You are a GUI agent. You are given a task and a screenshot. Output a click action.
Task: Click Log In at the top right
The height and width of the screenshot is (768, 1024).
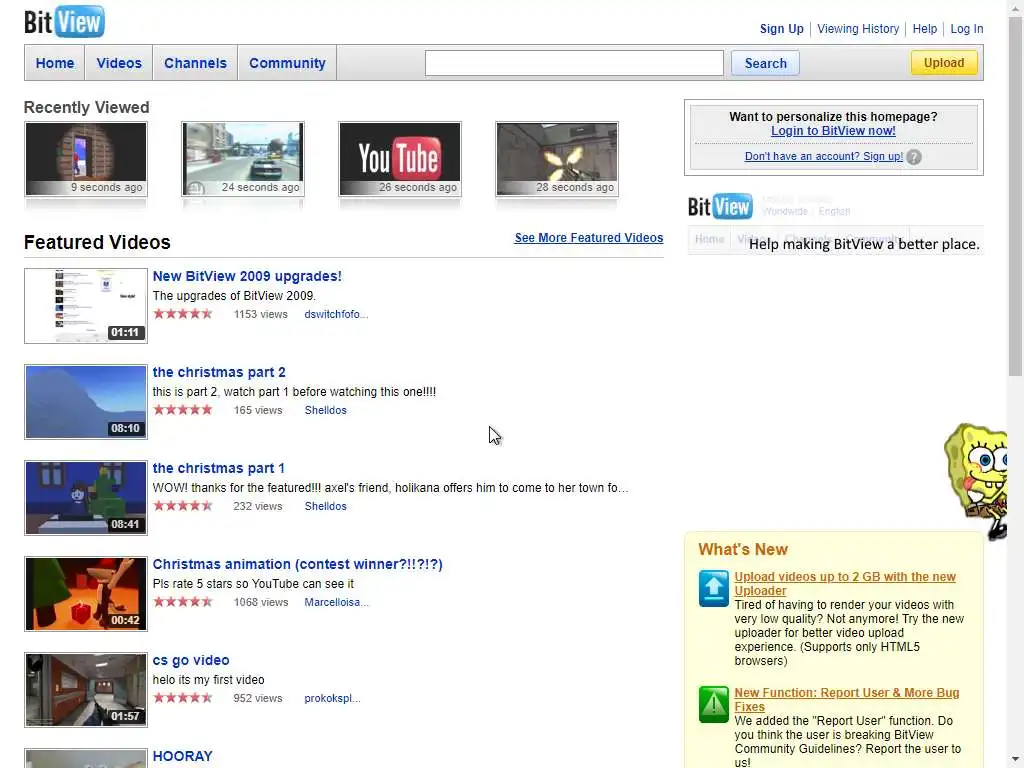(967, 29)
